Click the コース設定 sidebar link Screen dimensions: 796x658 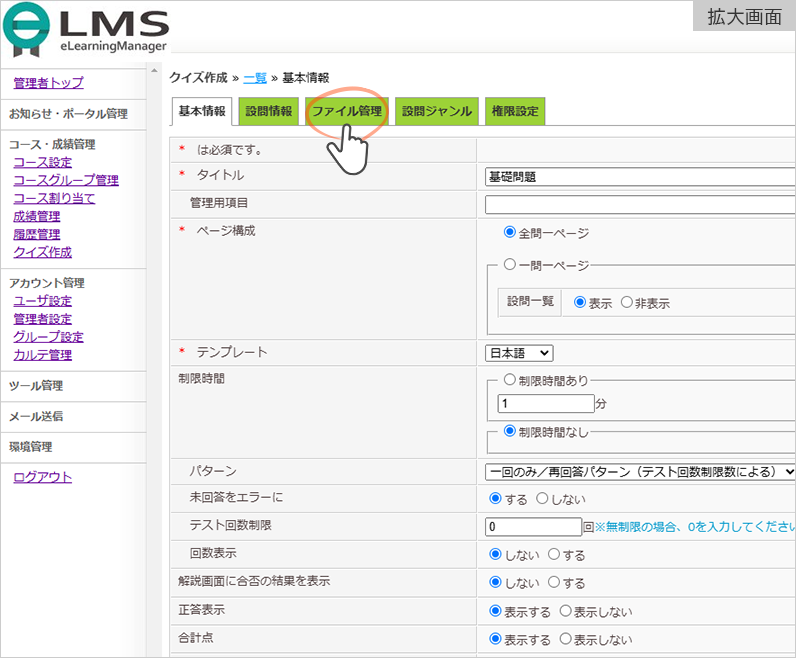pos(42,163)
